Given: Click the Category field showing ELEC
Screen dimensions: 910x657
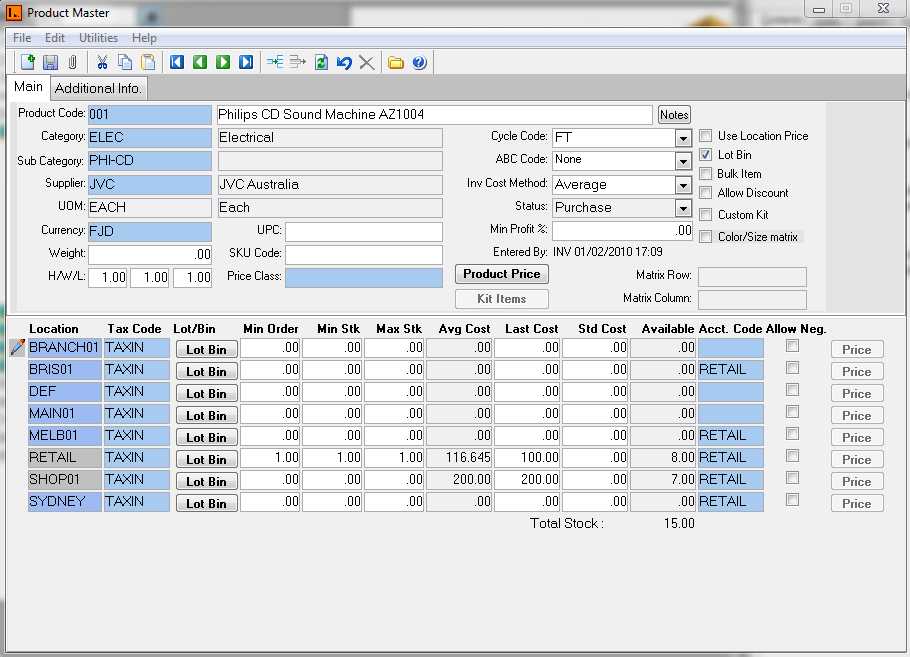Looking at the screenshot, I should [x=150, y=138].
